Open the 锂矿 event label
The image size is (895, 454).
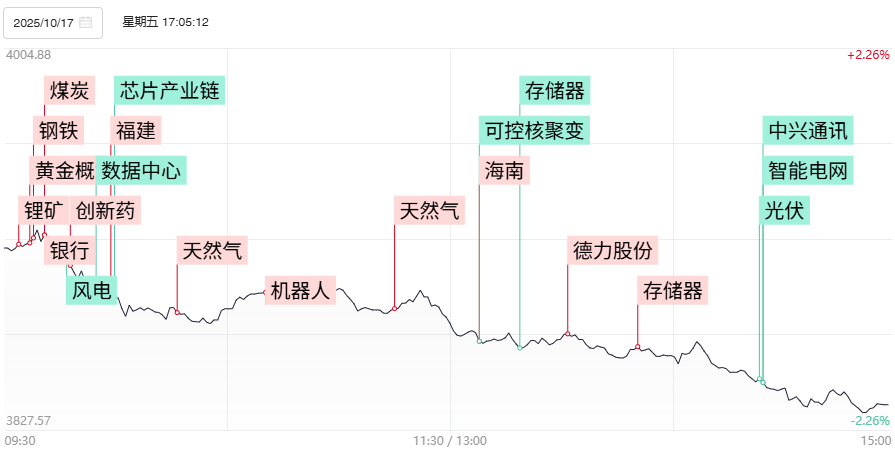point(42,211)
